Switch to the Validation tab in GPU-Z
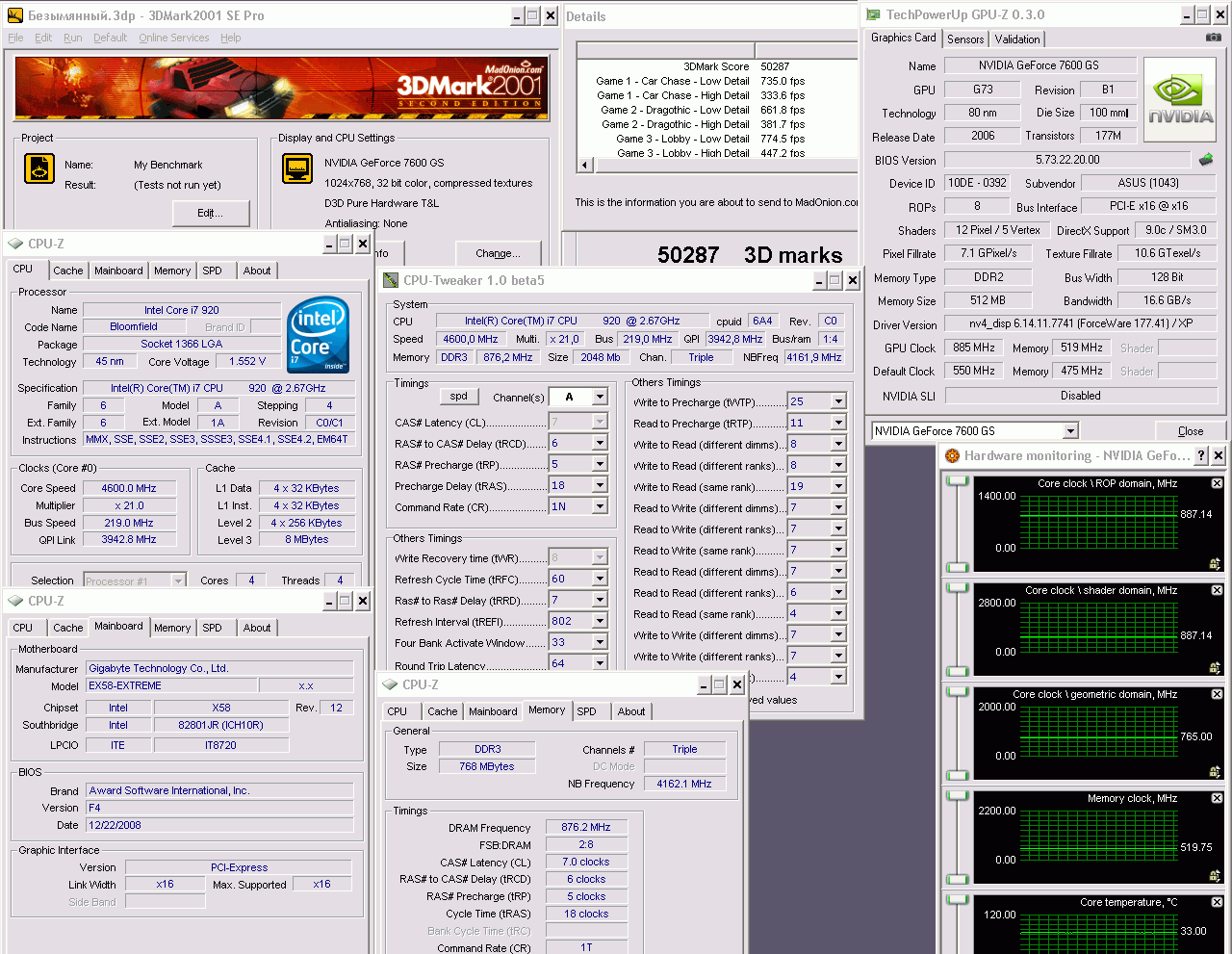 click(x=1016, y=39)
